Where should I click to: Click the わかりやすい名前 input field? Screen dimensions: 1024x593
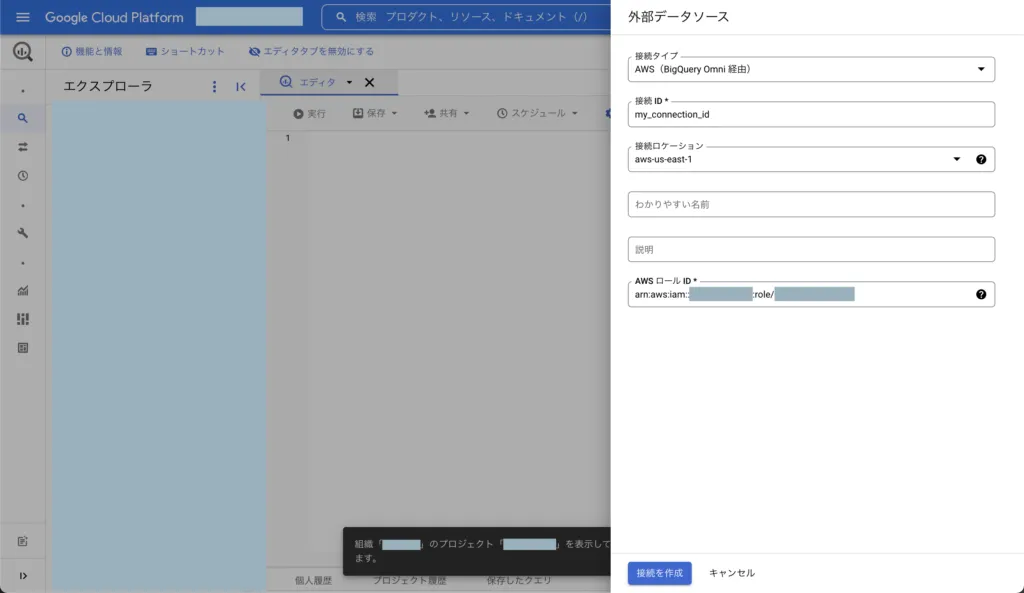tap(811, 204)
